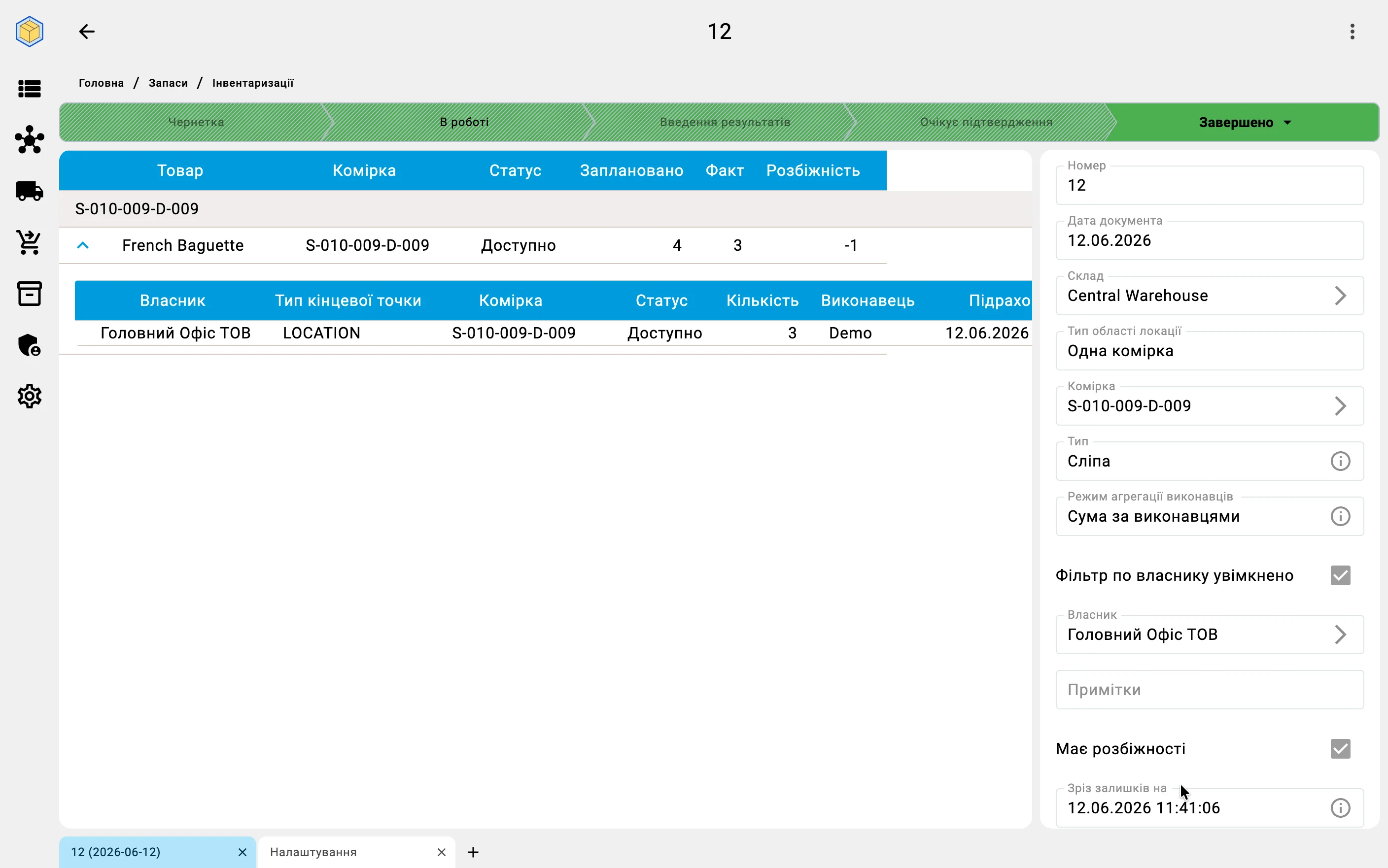Open the archive box sidebar icon

(29, 293)
